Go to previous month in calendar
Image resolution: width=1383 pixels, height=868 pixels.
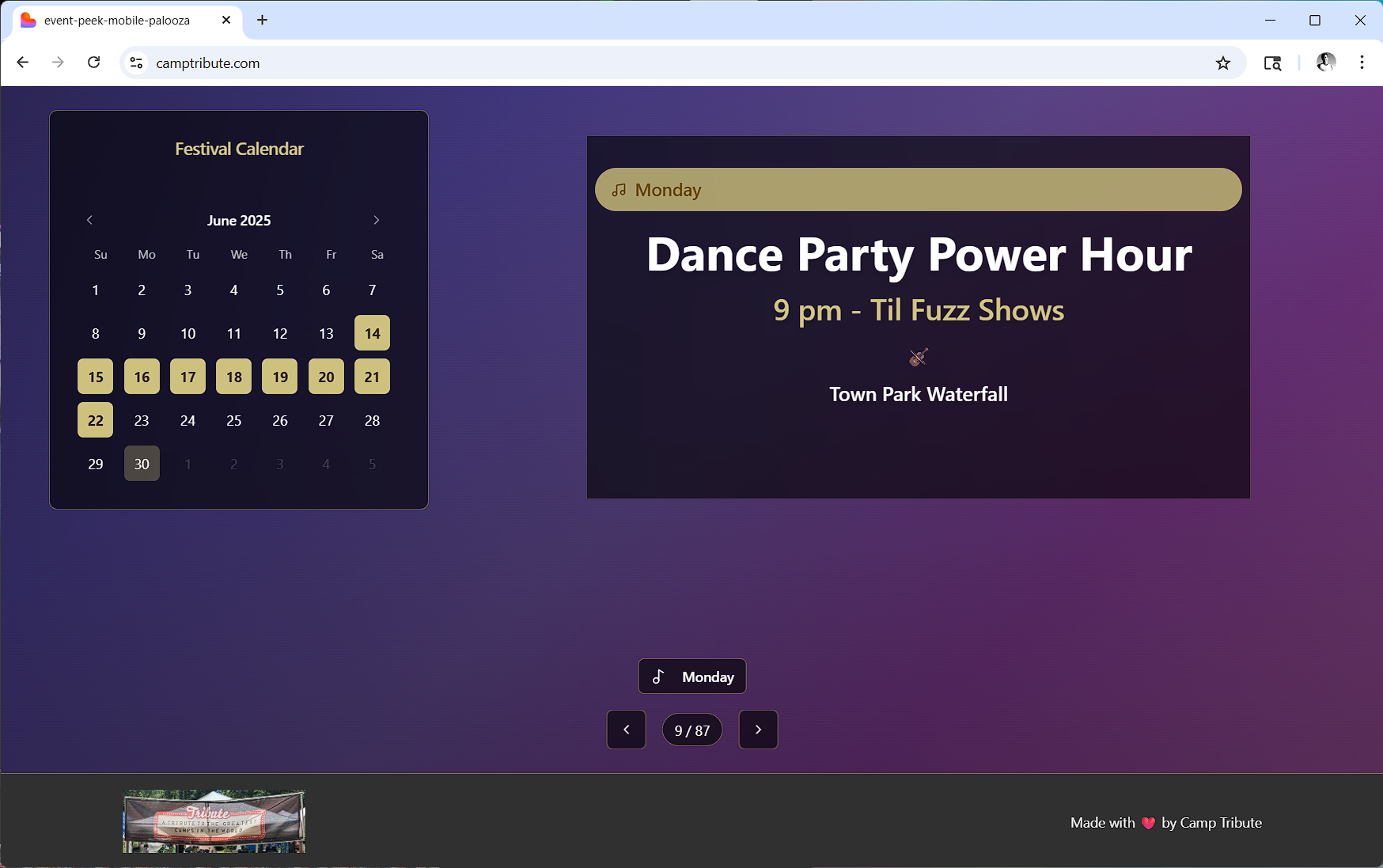pyautogui.click(x=89, y=220)
